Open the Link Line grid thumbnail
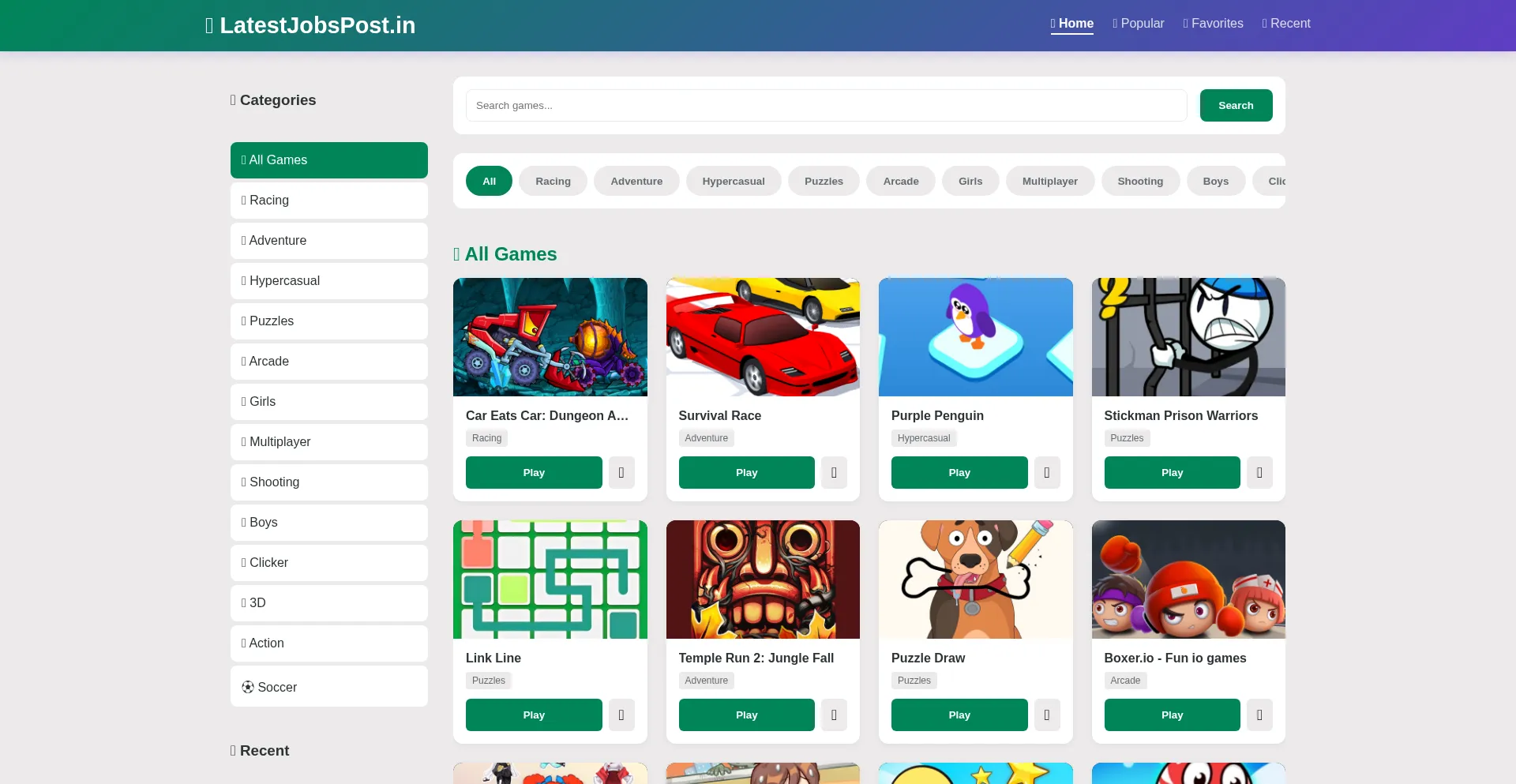Image resolution: width=1516 pixels, height=784 pixels. coord(550,580)
